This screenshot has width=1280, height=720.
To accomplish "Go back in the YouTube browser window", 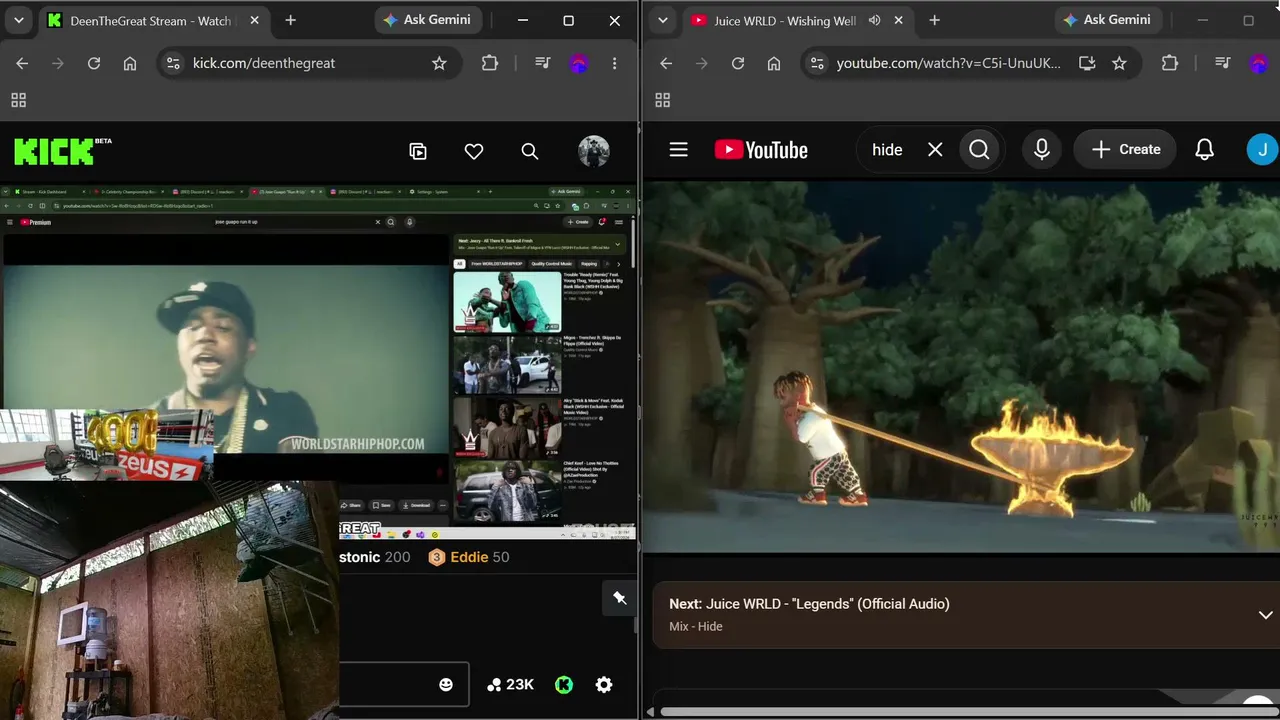I will coord(666,63).
